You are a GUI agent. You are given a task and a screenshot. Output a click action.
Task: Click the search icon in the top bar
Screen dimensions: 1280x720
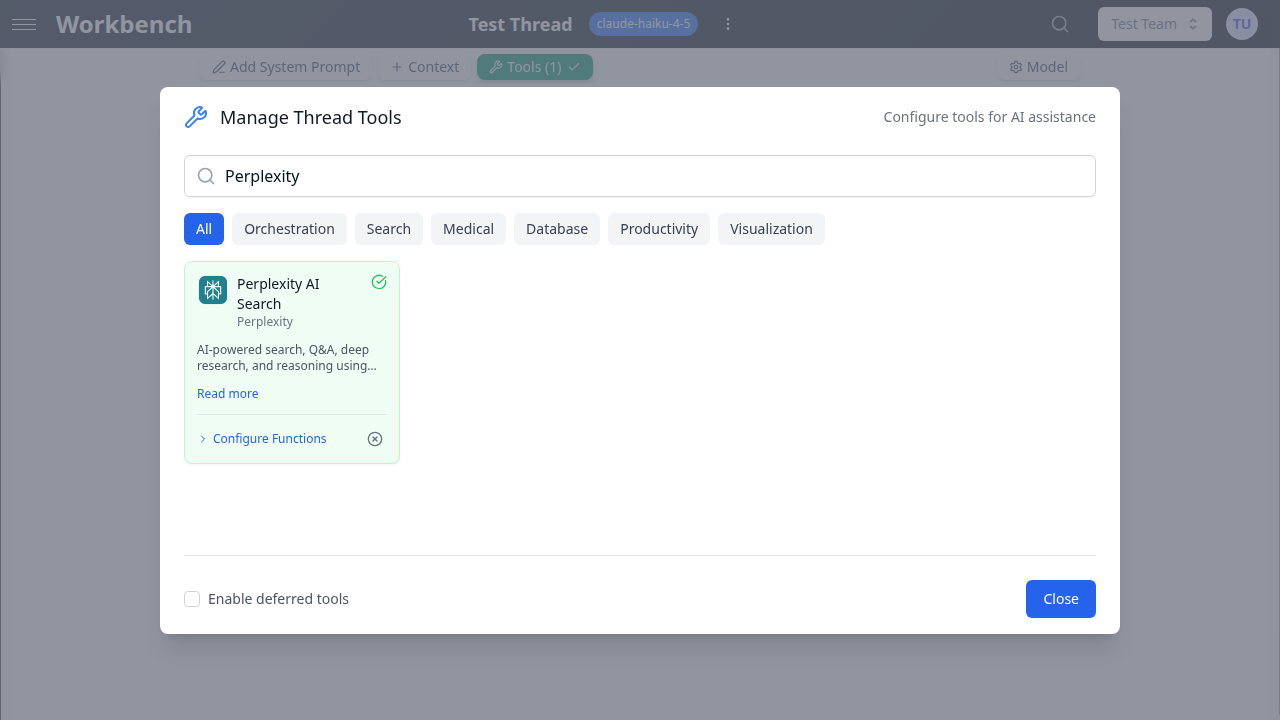[1059, 24]
